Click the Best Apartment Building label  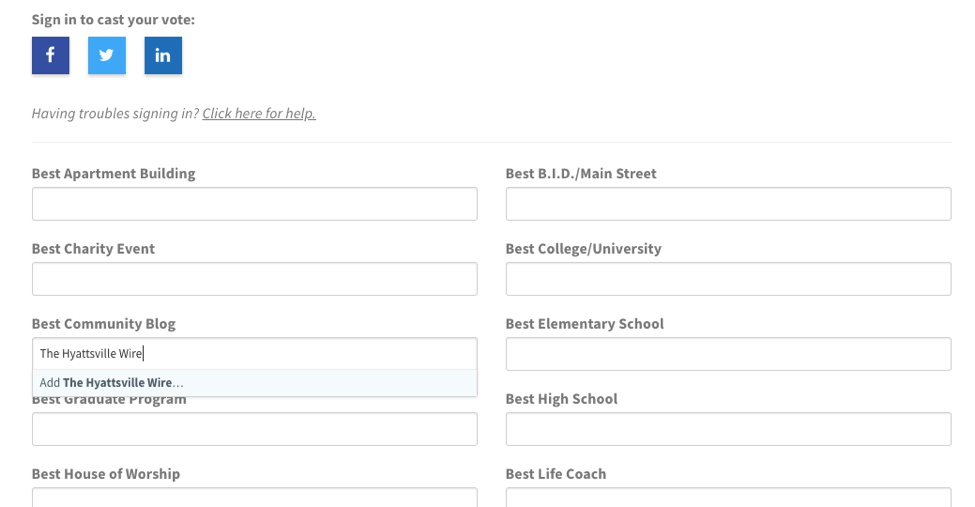pos(114,174)
